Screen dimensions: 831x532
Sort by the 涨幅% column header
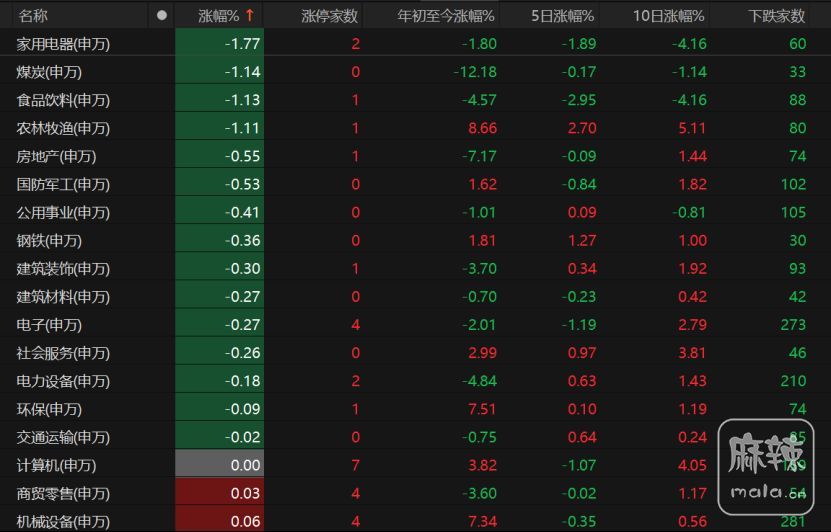click(218, 16)
